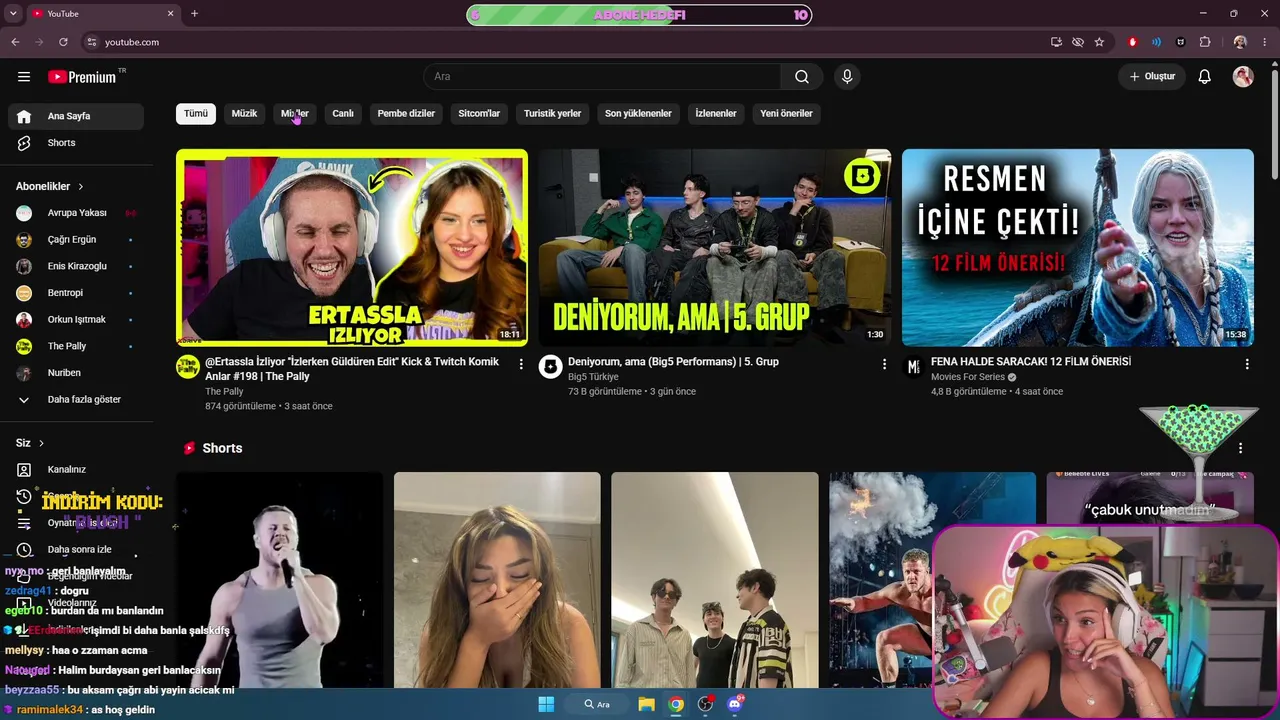Open Discord from the taskbar
1280x720 pixels.
pyautogui.click(x=736, y=704)
